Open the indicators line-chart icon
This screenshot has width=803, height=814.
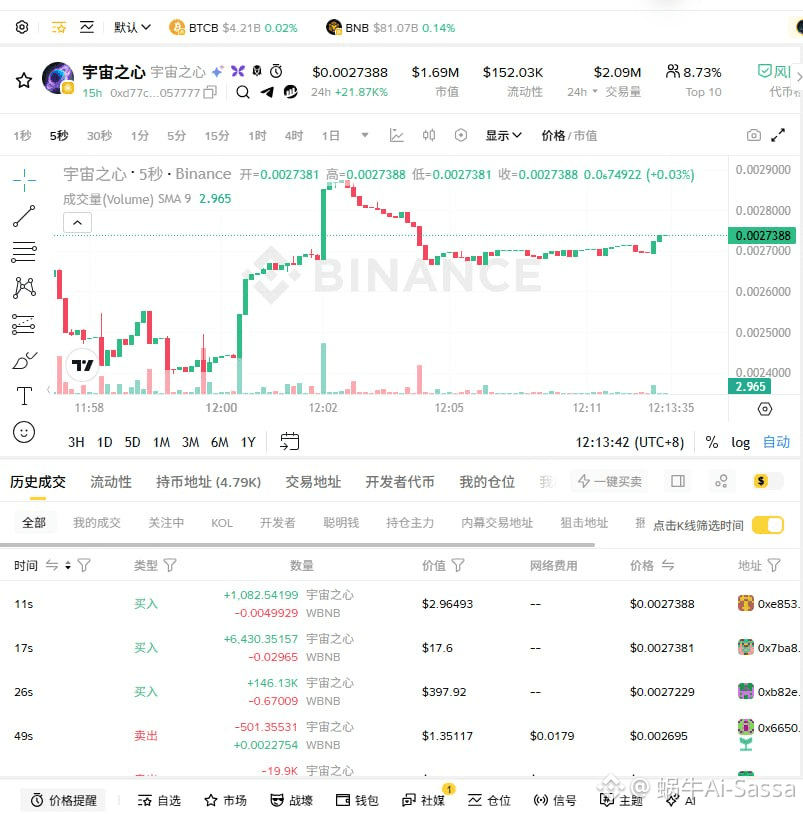click(x=397, y=135)
